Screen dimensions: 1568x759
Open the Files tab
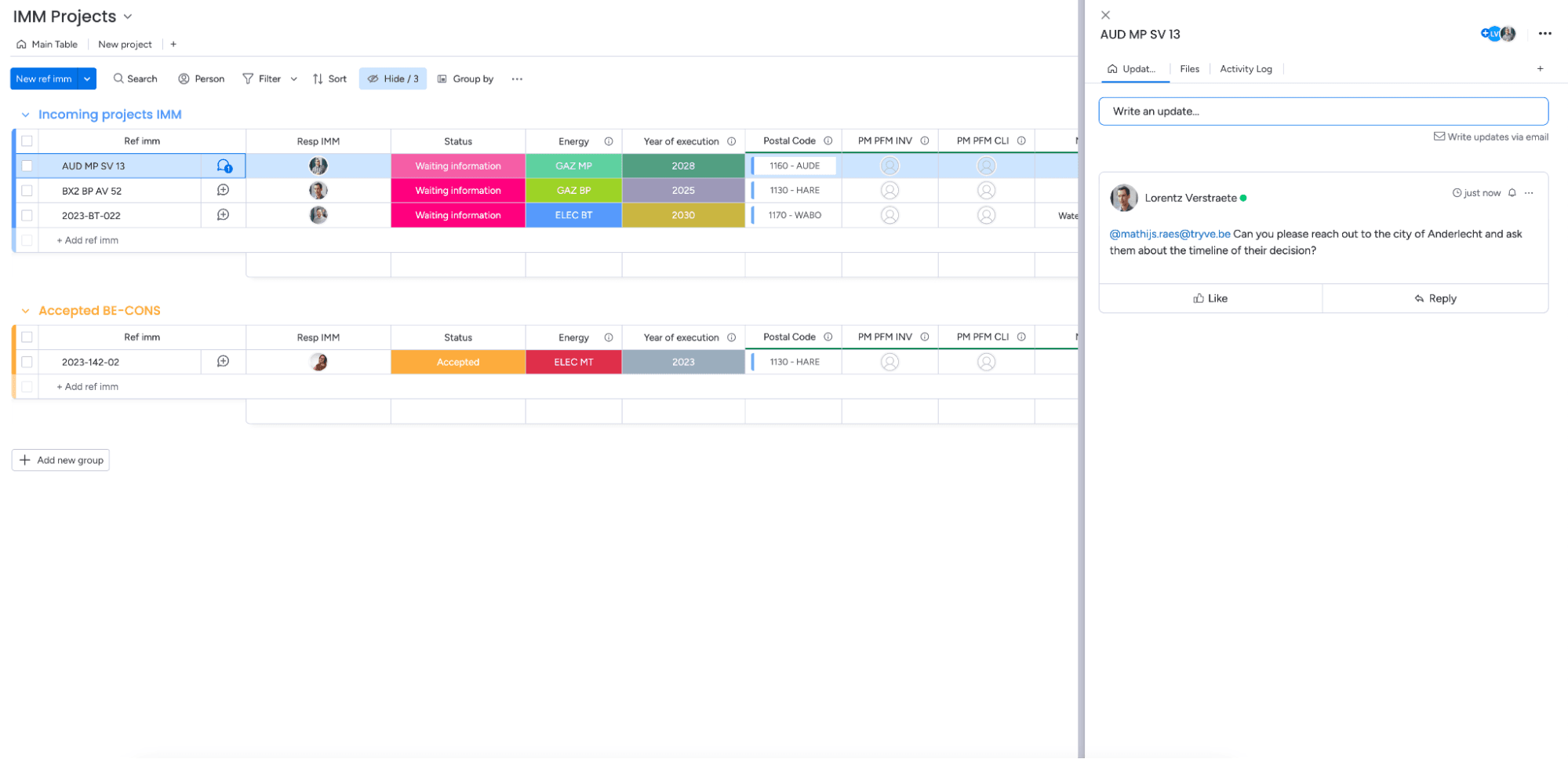point(1189,69)
